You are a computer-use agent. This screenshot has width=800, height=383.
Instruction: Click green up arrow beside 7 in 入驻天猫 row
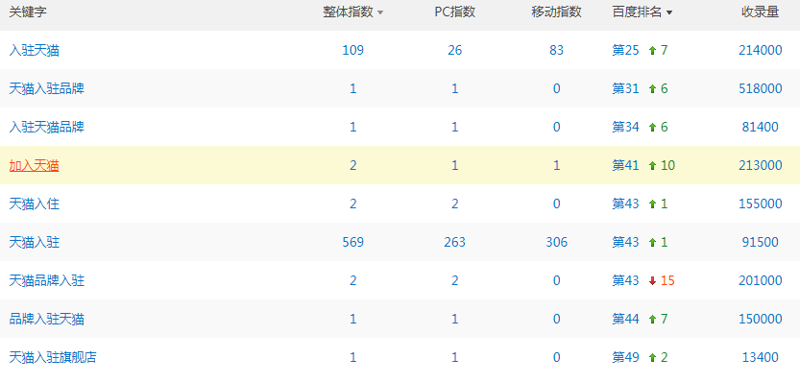(x=652, y=50)
